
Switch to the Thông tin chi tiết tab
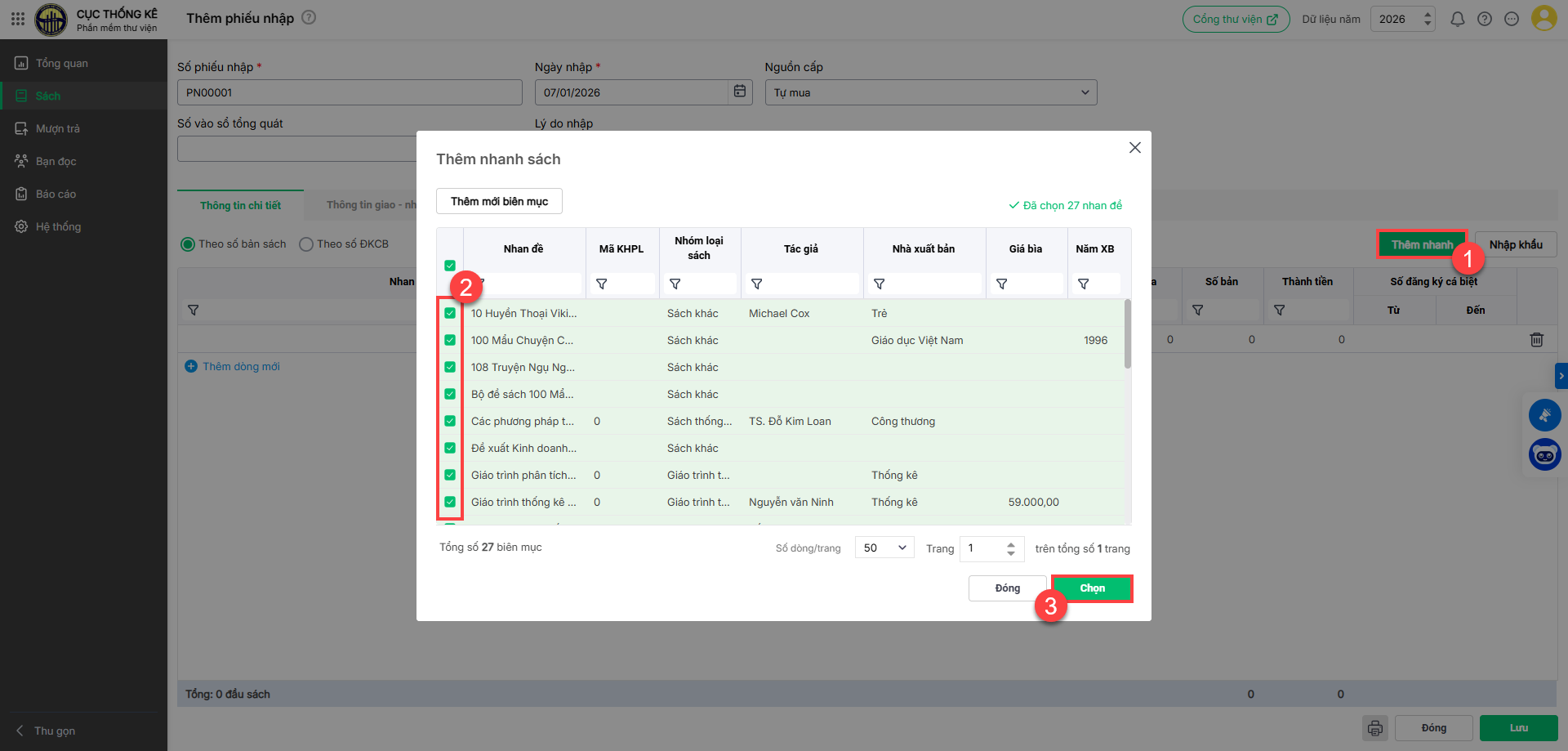tap(240, 205)
